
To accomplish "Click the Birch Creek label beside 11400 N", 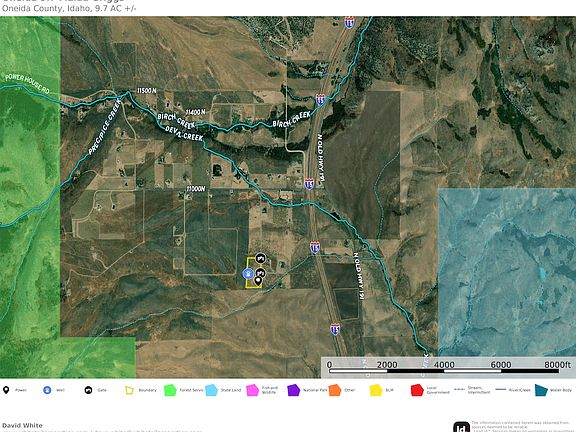I will [176, 120].
